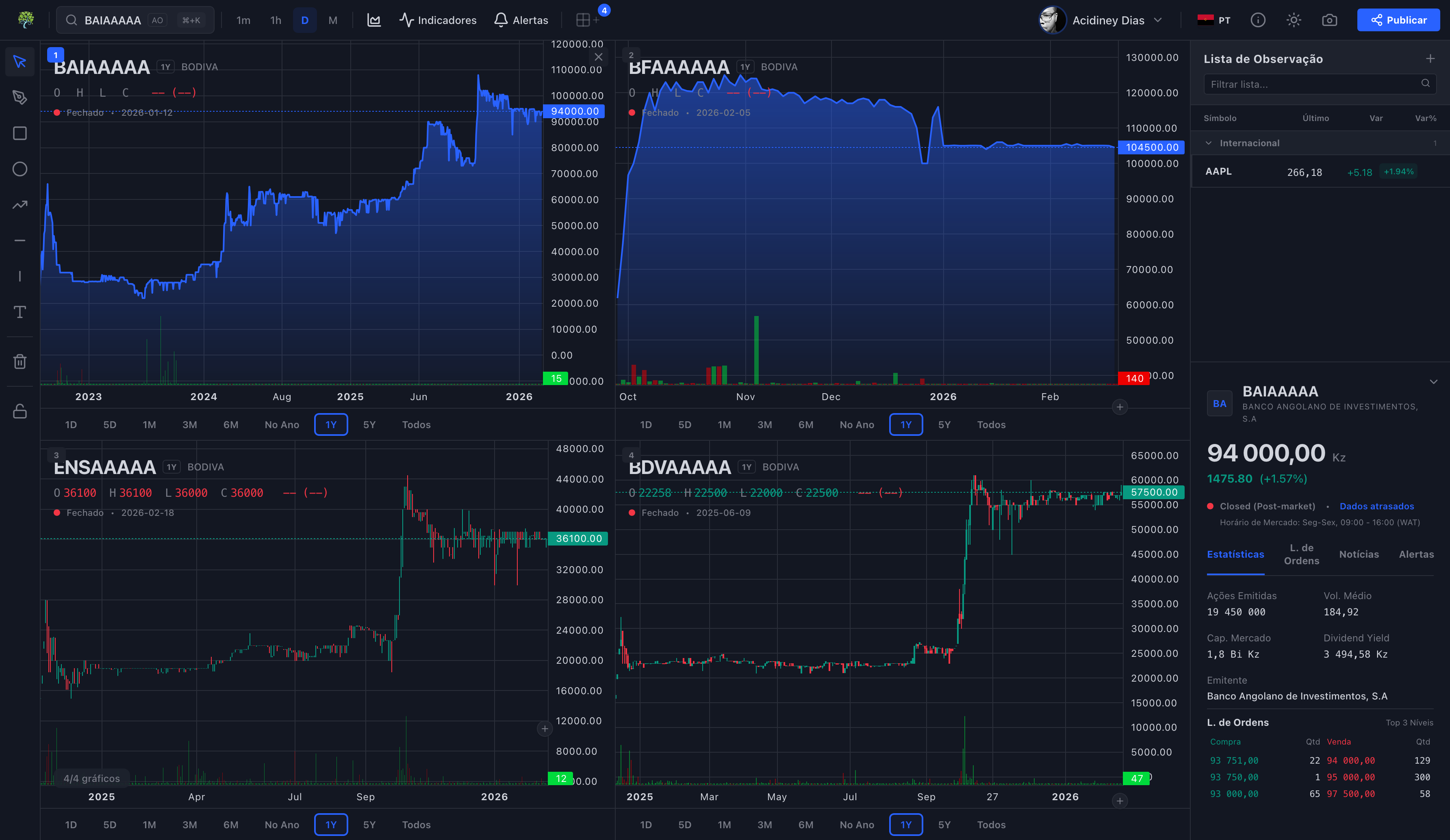
Task: Select the trend line tool
Action: (x=20, y=205)
